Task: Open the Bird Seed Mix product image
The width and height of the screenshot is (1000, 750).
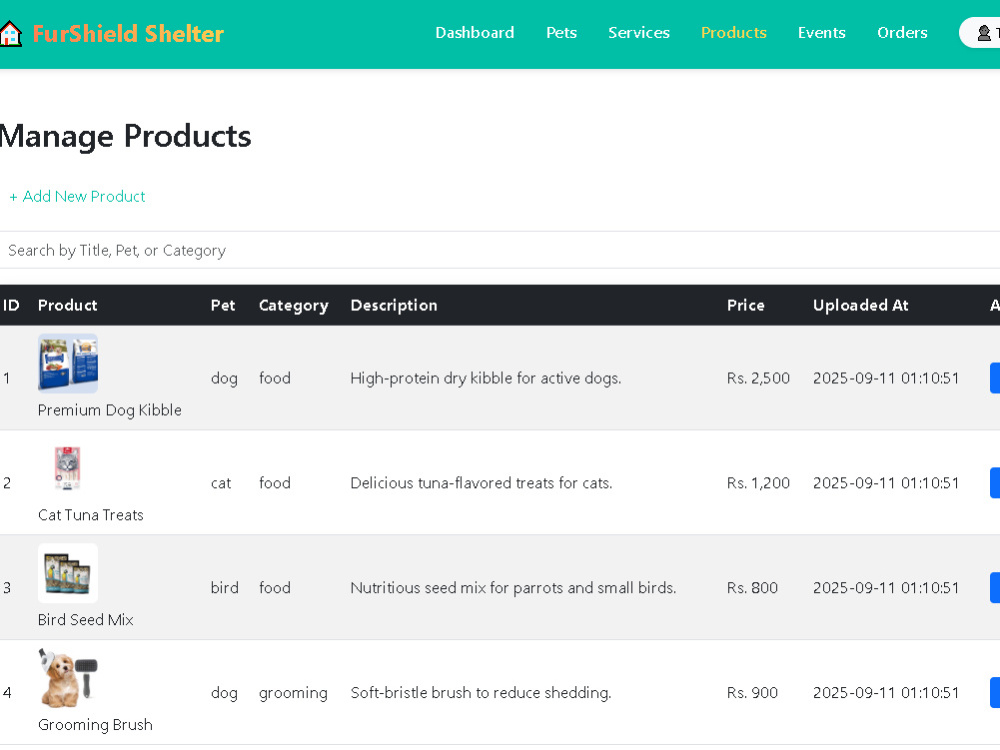Action: tap(68, 573)
